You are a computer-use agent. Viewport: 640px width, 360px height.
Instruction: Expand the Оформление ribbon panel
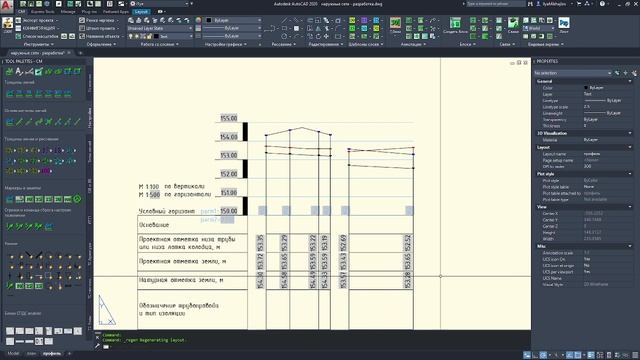coord(101,44)
